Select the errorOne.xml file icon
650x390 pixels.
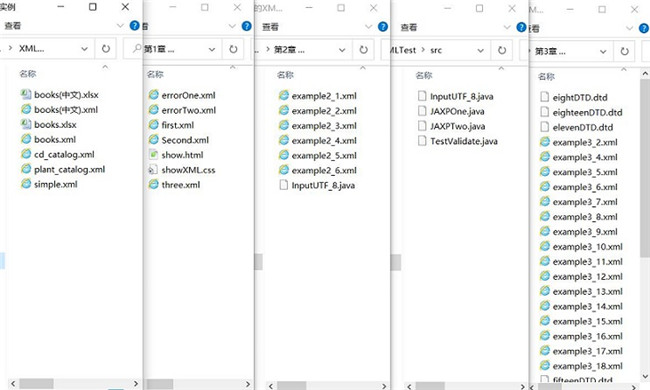[x=153, y=95]
